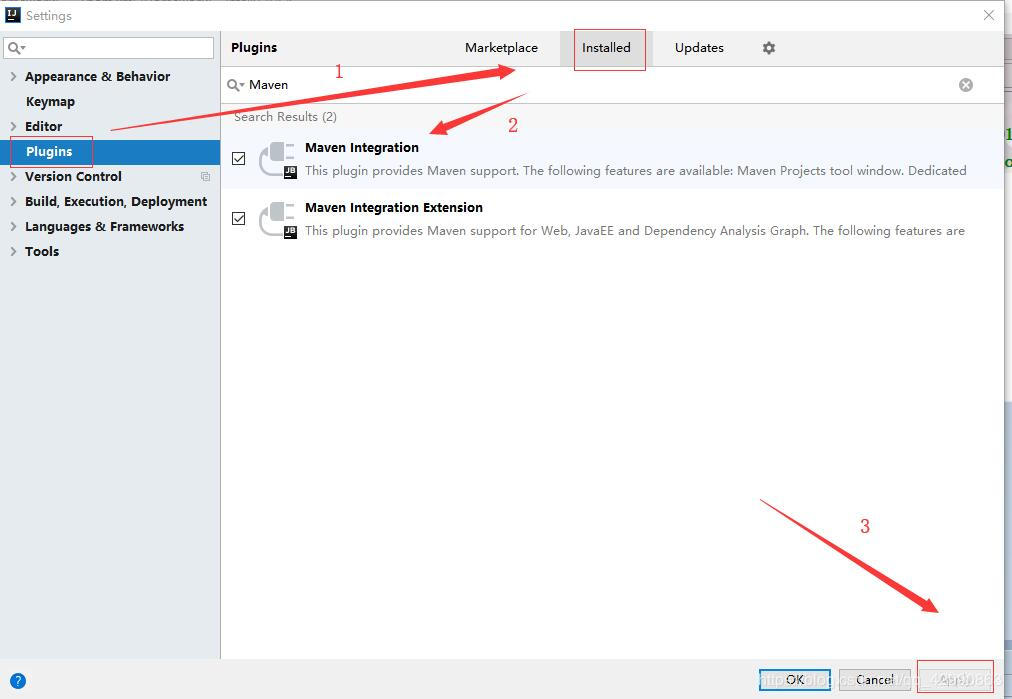Viewport: 1012px width, 699px height.
Task: Click the Search Results (2) label
Action: pos(285,116)
